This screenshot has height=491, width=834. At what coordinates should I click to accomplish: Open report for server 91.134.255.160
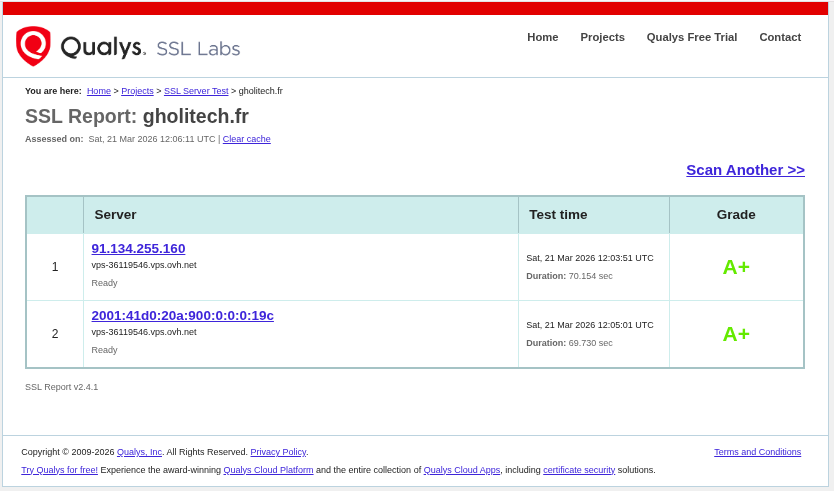click(138, 248)
